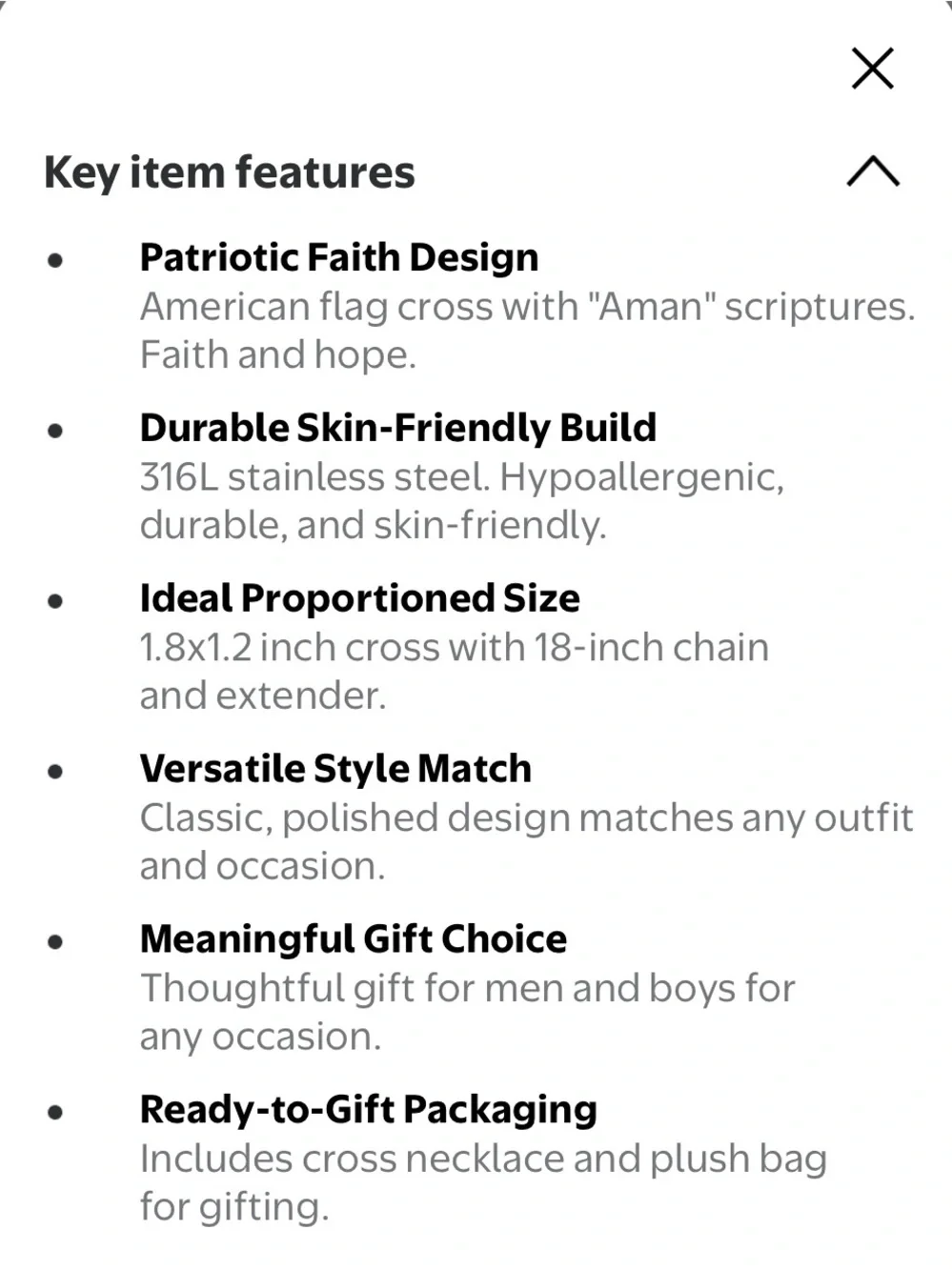Click the Patriotic Faith Design title
This screenshot has height=1270, width=952.
339,257
